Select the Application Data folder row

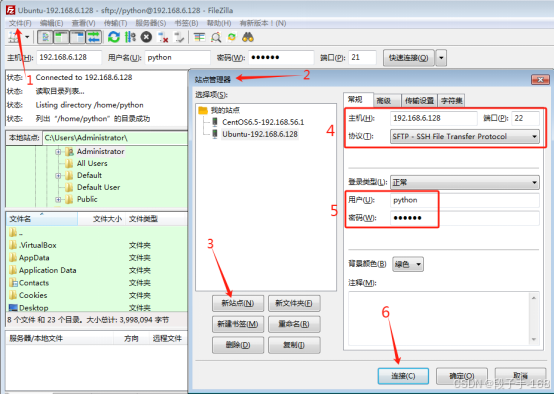(x=97, y=270)
